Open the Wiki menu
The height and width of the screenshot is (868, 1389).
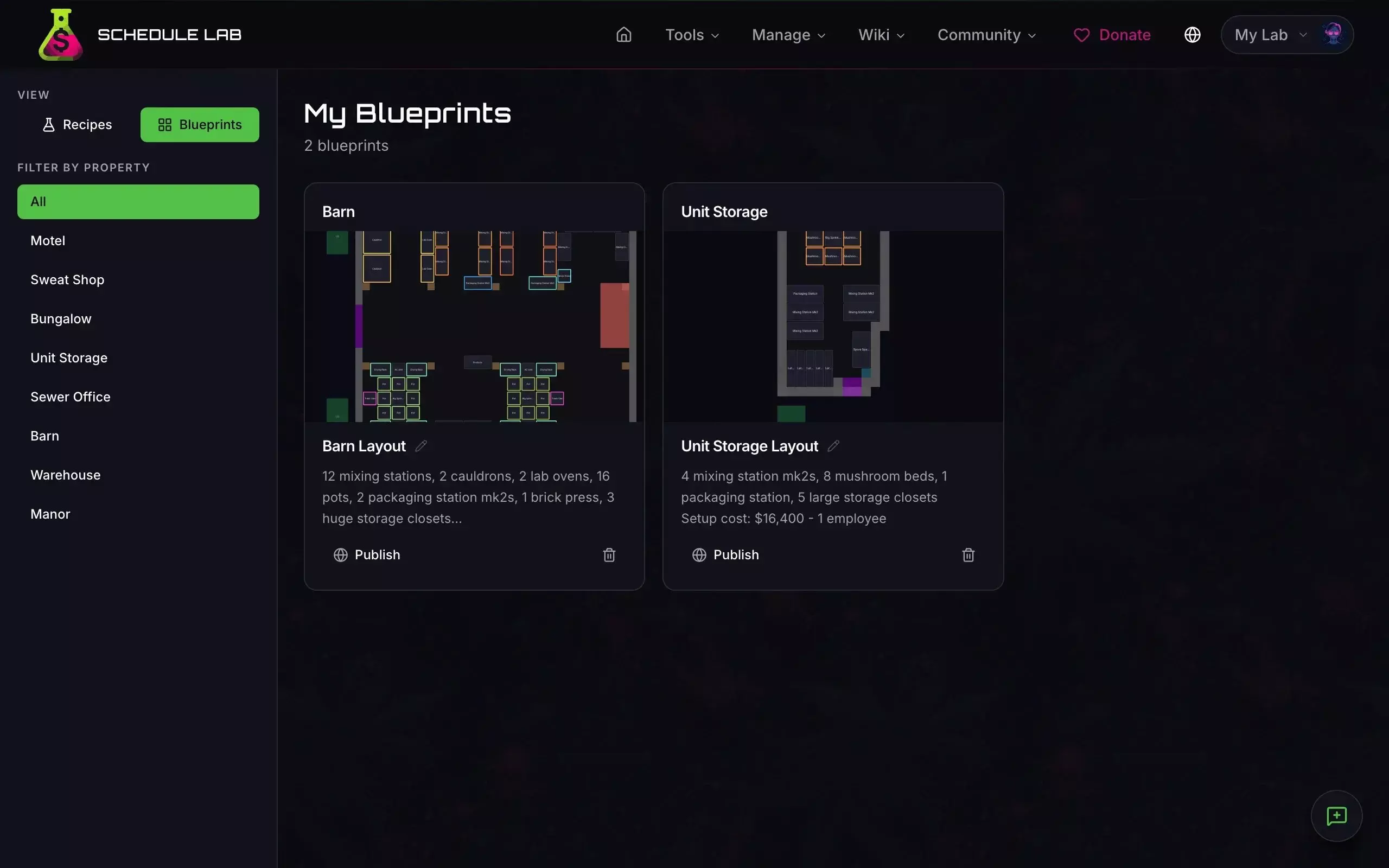click(x=881, y=35)
